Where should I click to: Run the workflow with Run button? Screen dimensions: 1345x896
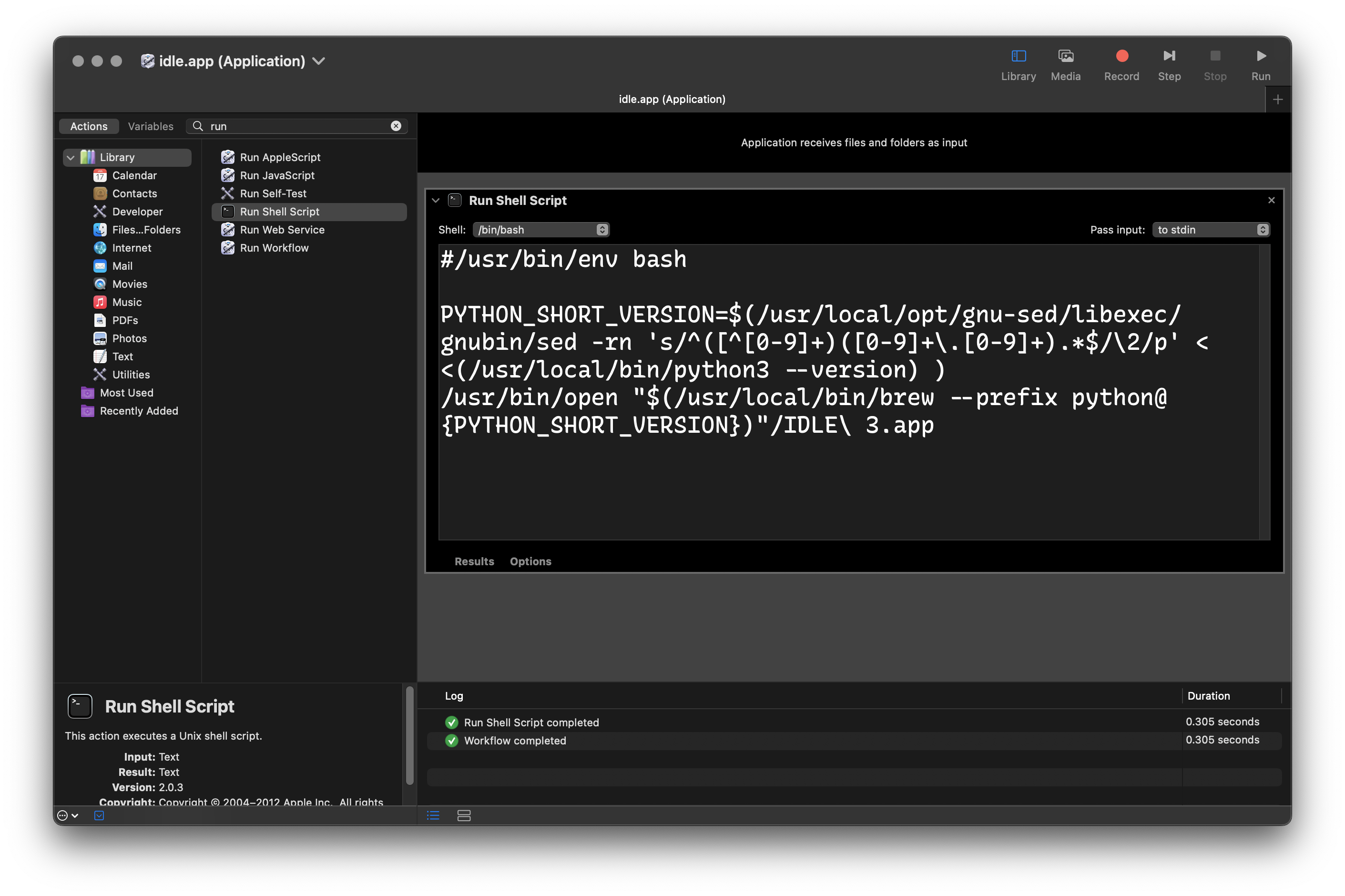1261,64
